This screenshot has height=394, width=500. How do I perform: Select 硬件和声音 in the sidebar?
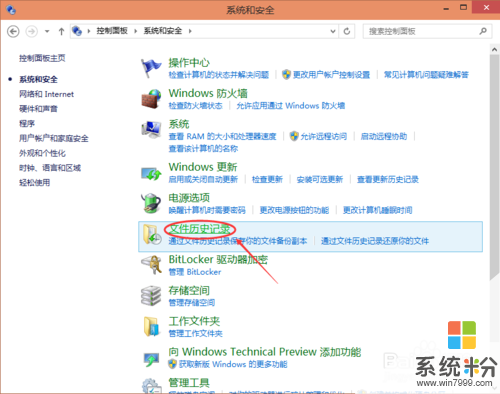point(38,109)
